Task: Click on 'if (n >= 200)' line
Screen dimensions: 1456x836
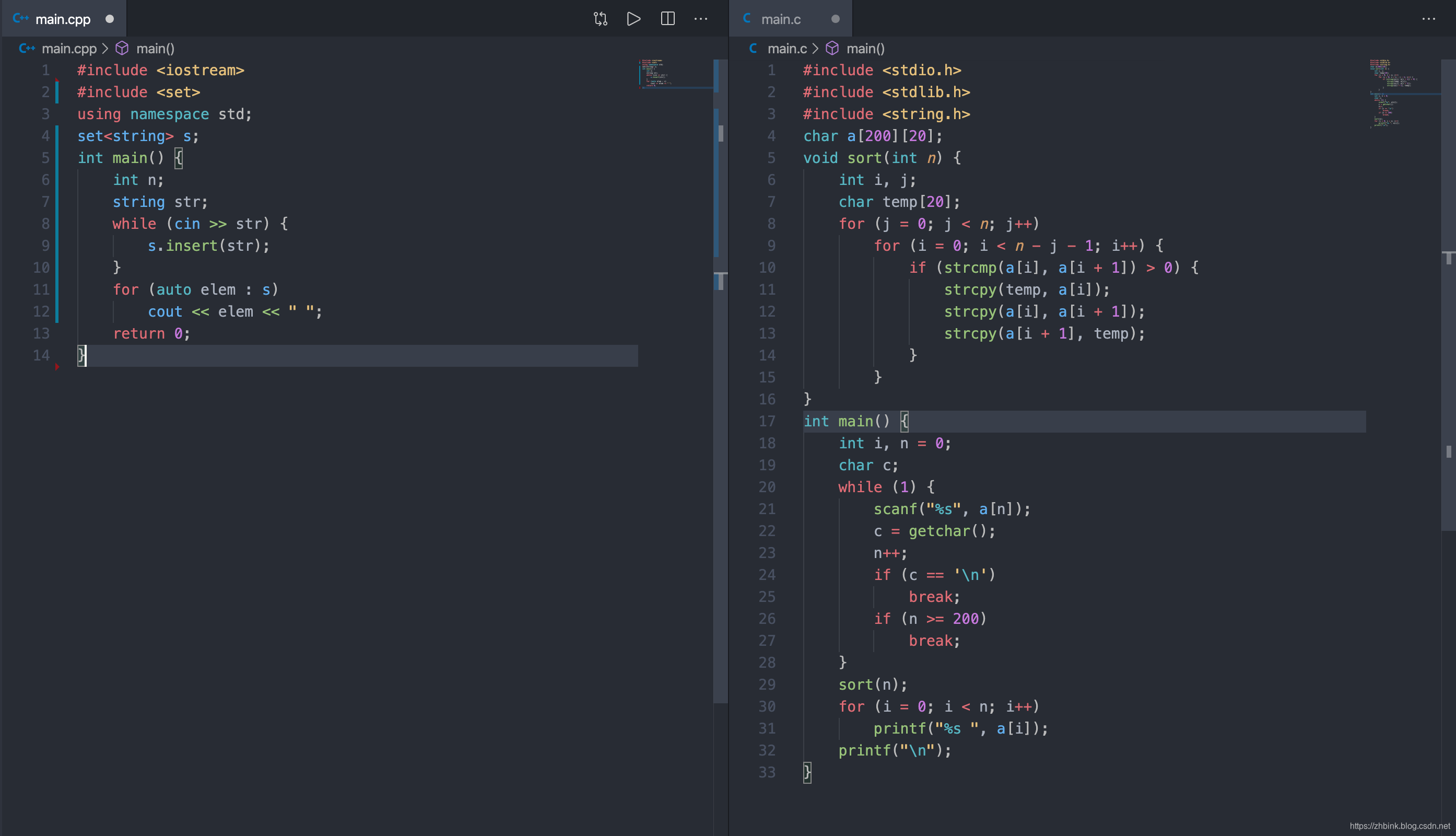Action: click(x=930, y=619)
